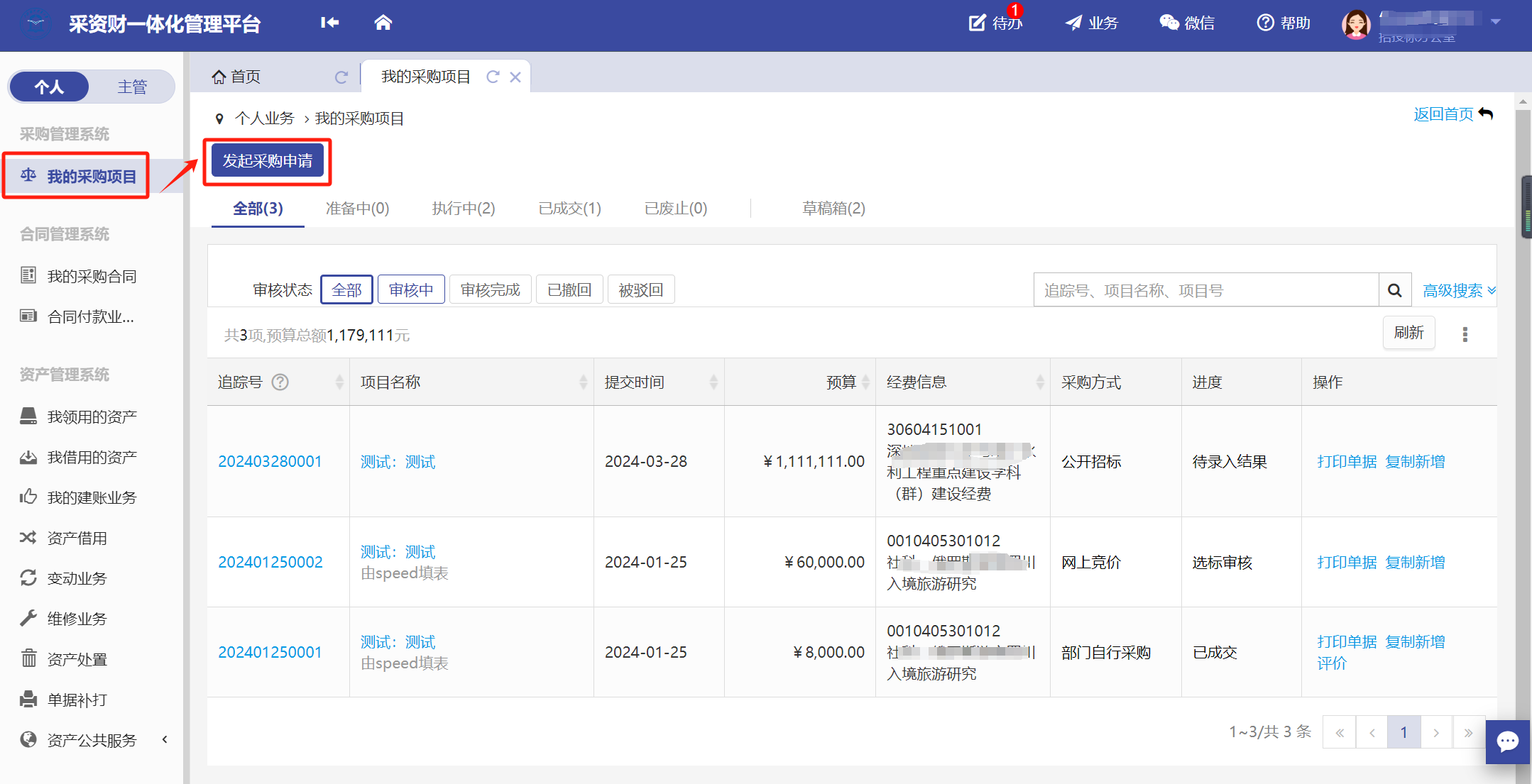This screenshot has width=1532, height=784.
Task: Select the 审核中 status filter
Action: [x=411, y=289]
